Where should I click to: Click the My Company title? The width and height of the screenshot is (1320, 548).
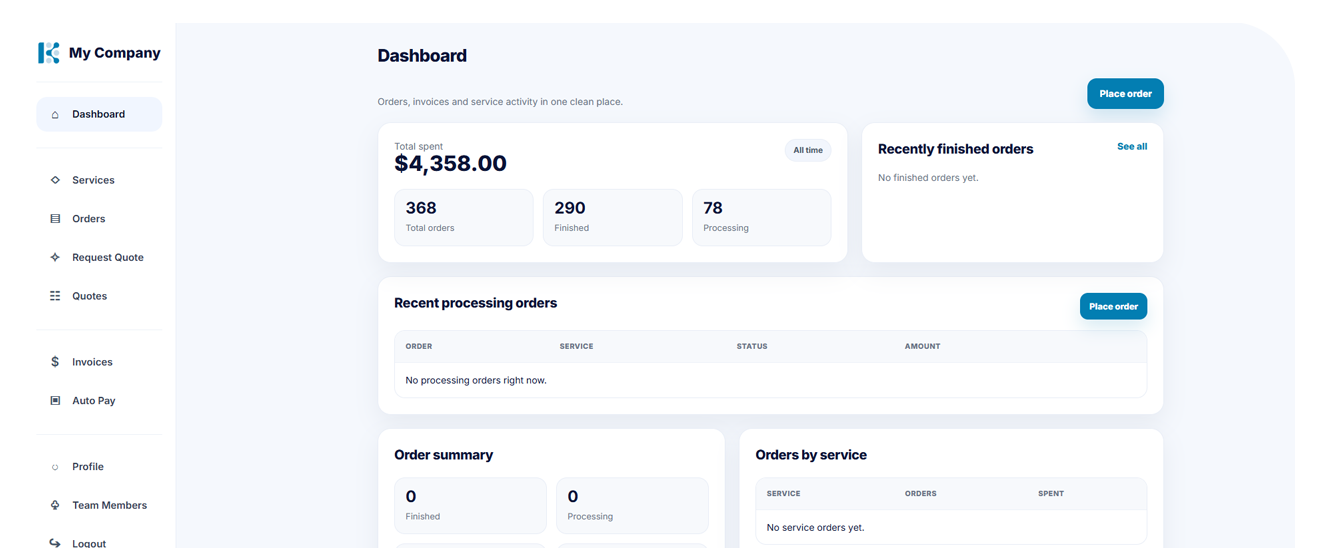pos(115,53)
